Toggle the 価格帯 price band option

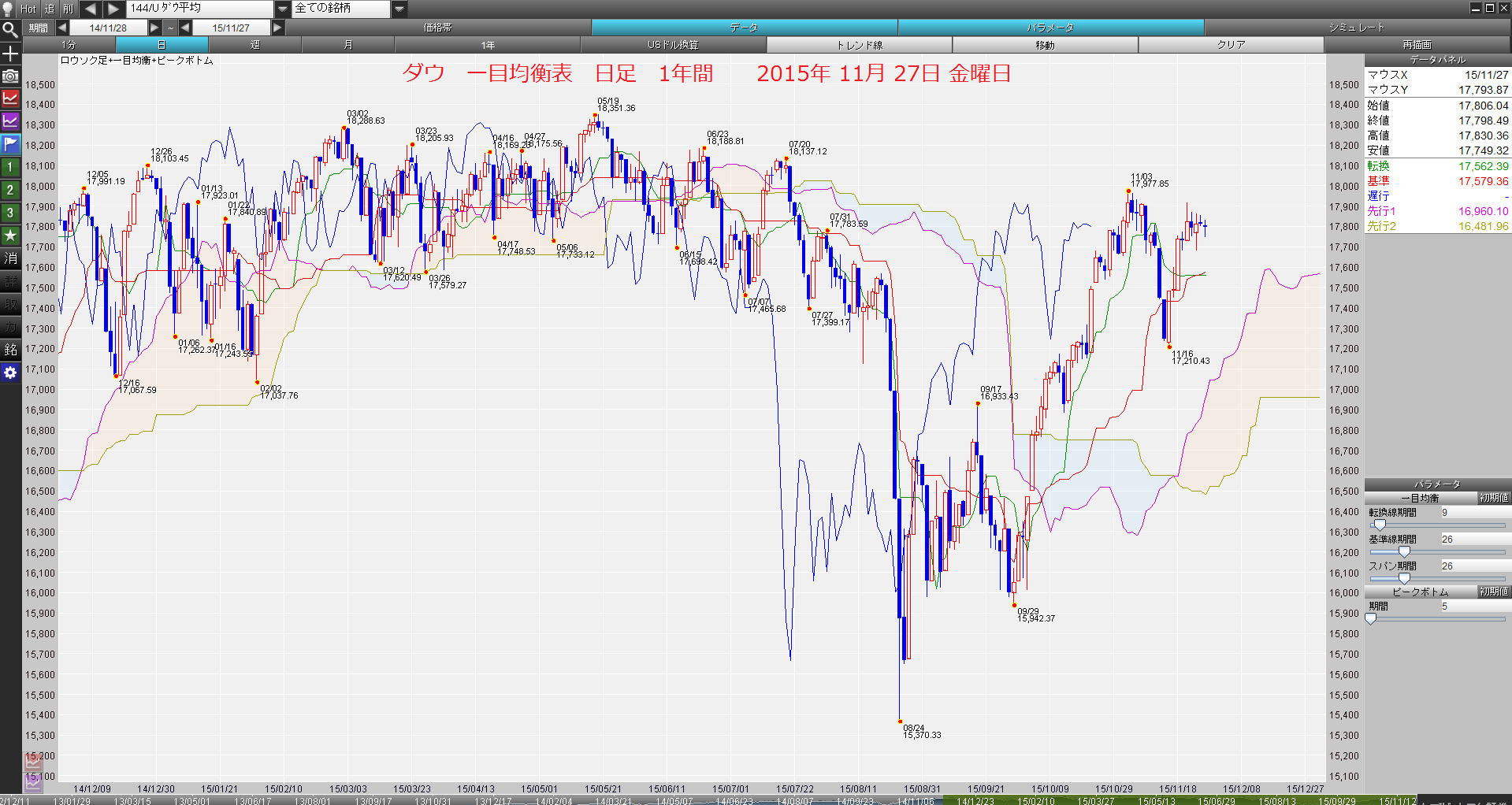click(438, 28)
